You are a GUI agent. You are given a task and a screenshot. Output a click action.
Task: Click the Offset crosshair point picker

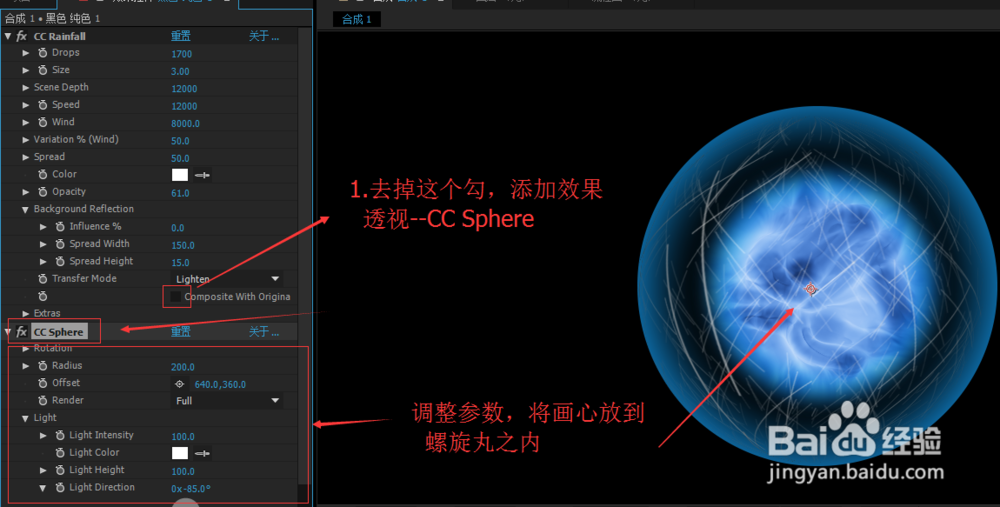tap(180, 384)
